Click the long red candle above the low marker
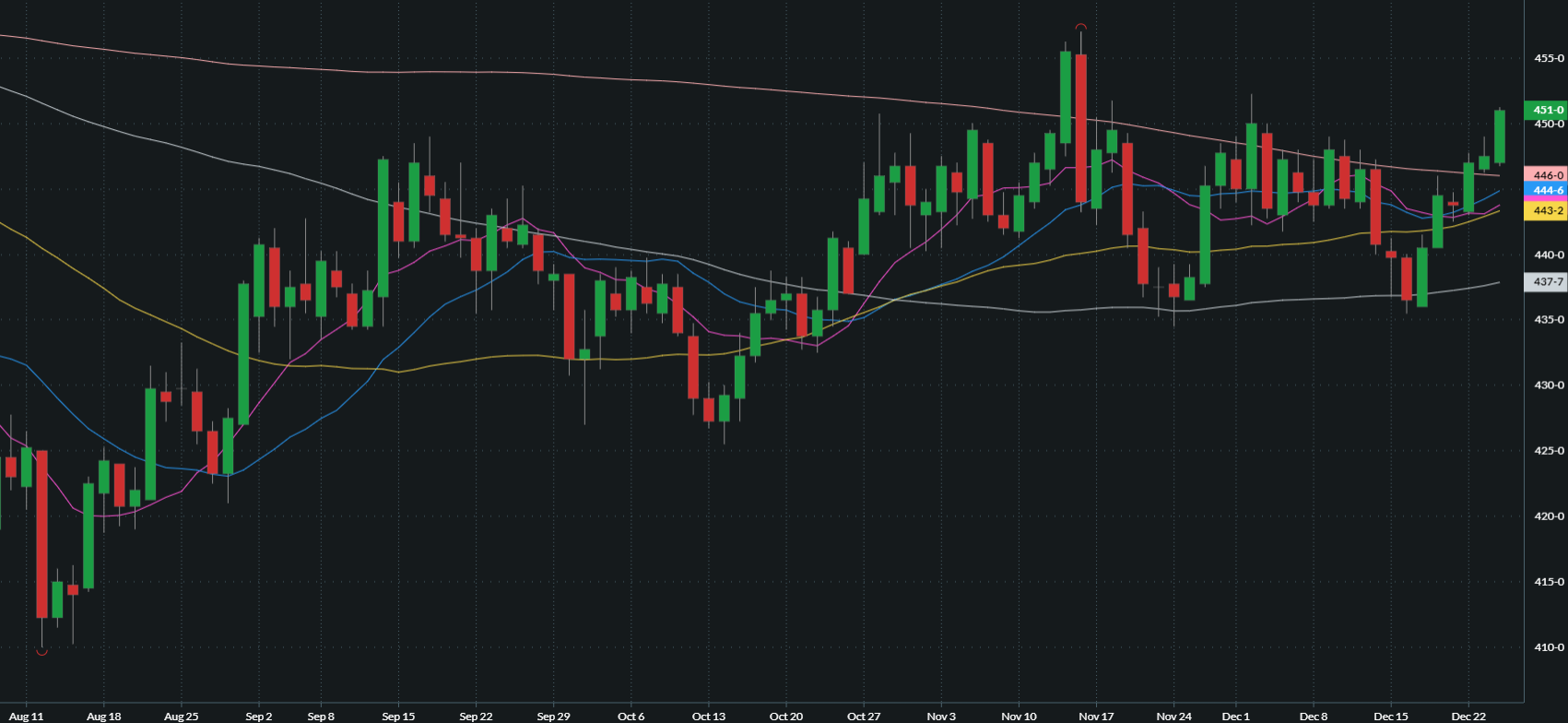The image size is (1568, 723). [x=41, y=533]
